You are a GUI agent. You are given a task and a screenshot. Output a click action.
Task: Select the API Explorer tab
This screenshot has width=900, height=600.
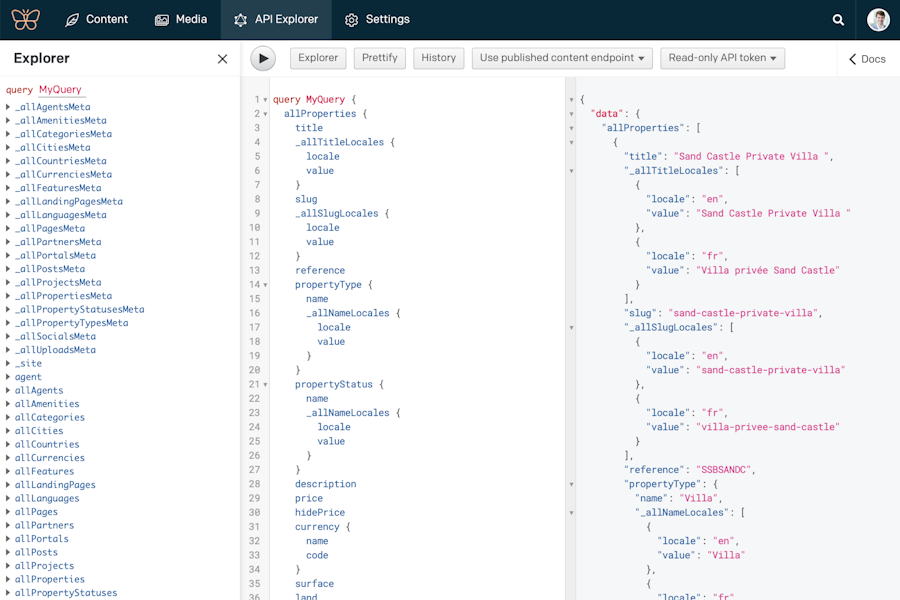275,19
